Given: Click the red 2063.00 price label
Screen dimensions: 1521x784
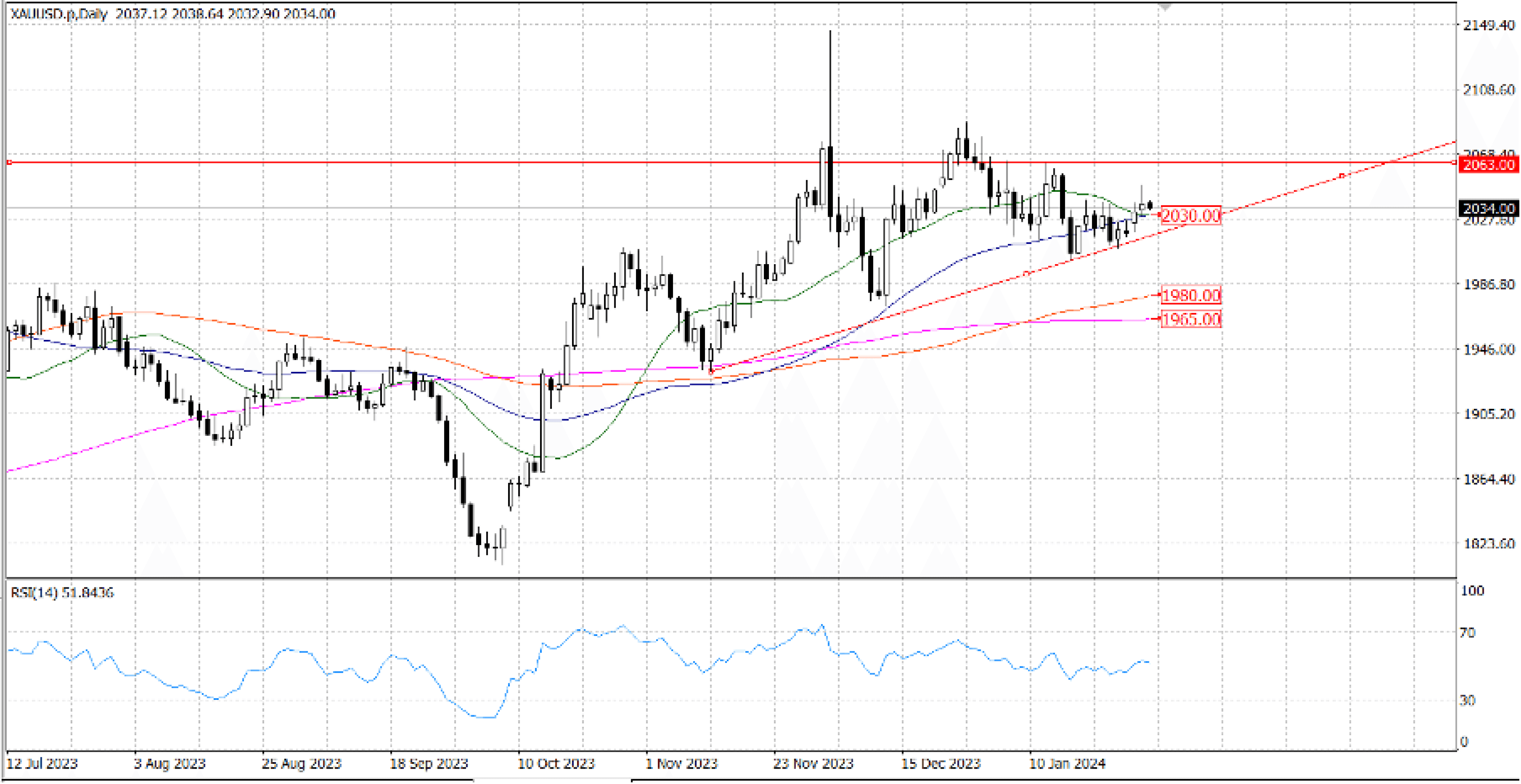Looking at the screenshot, I should (1488, 164).
